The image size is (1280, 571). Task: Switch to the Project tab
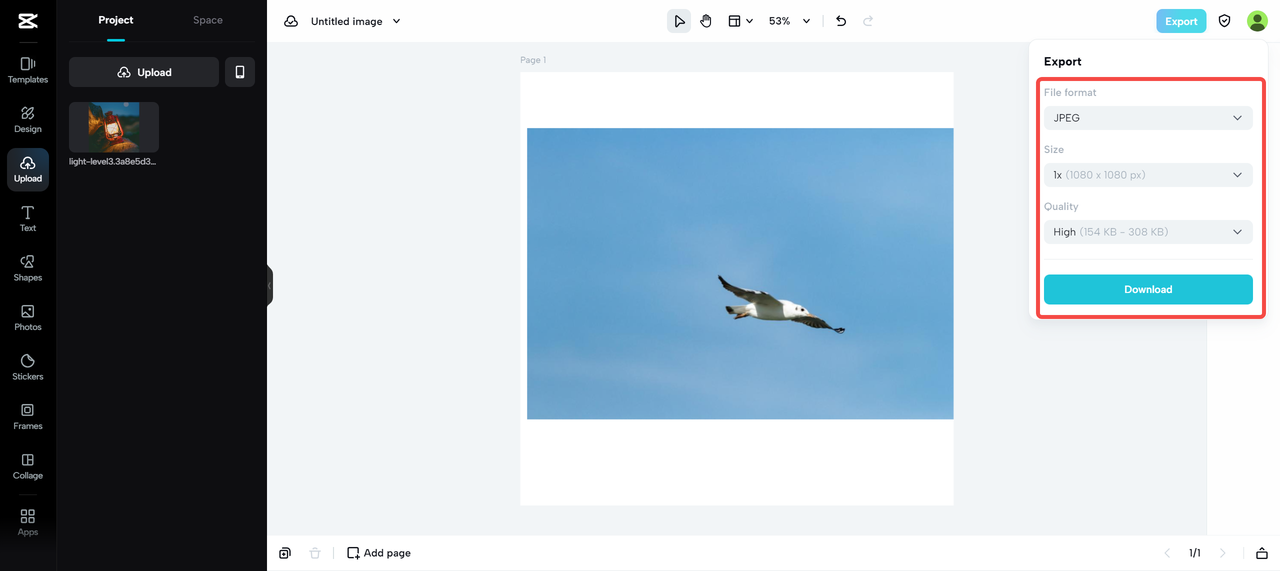(116, 20)
